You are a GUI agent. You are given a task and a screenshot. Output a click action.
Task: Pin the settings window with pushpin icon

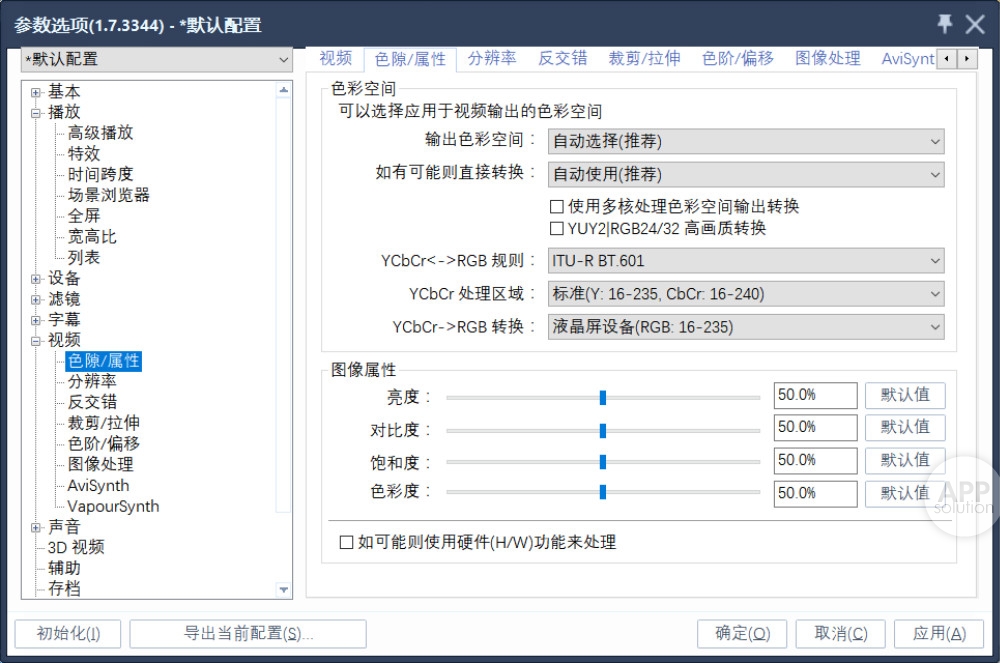pyautogui.click(x=944, y=24)
